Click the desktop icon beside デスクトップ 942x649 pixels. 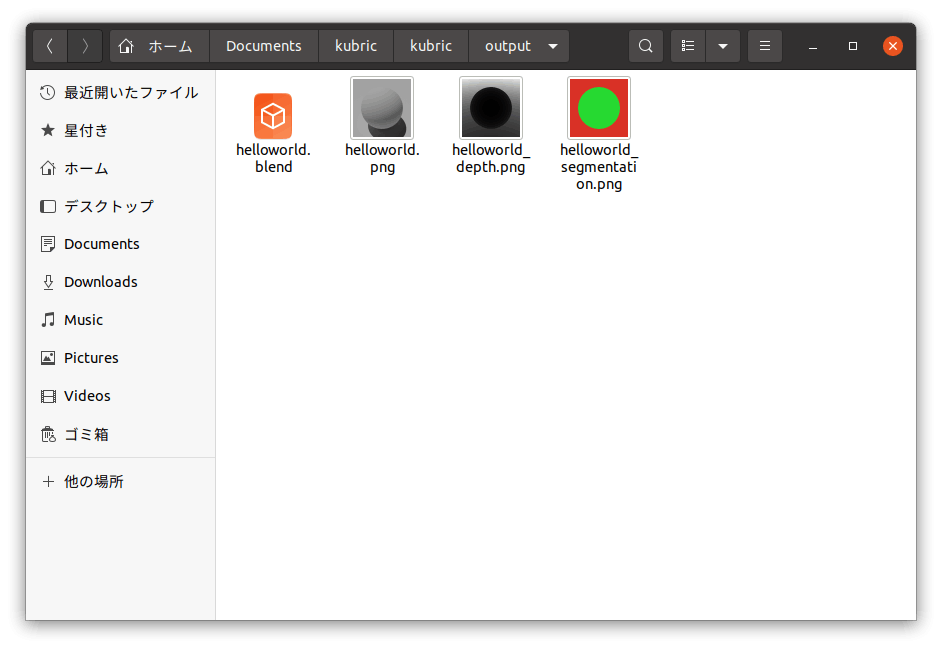click(x=47, y=206)
